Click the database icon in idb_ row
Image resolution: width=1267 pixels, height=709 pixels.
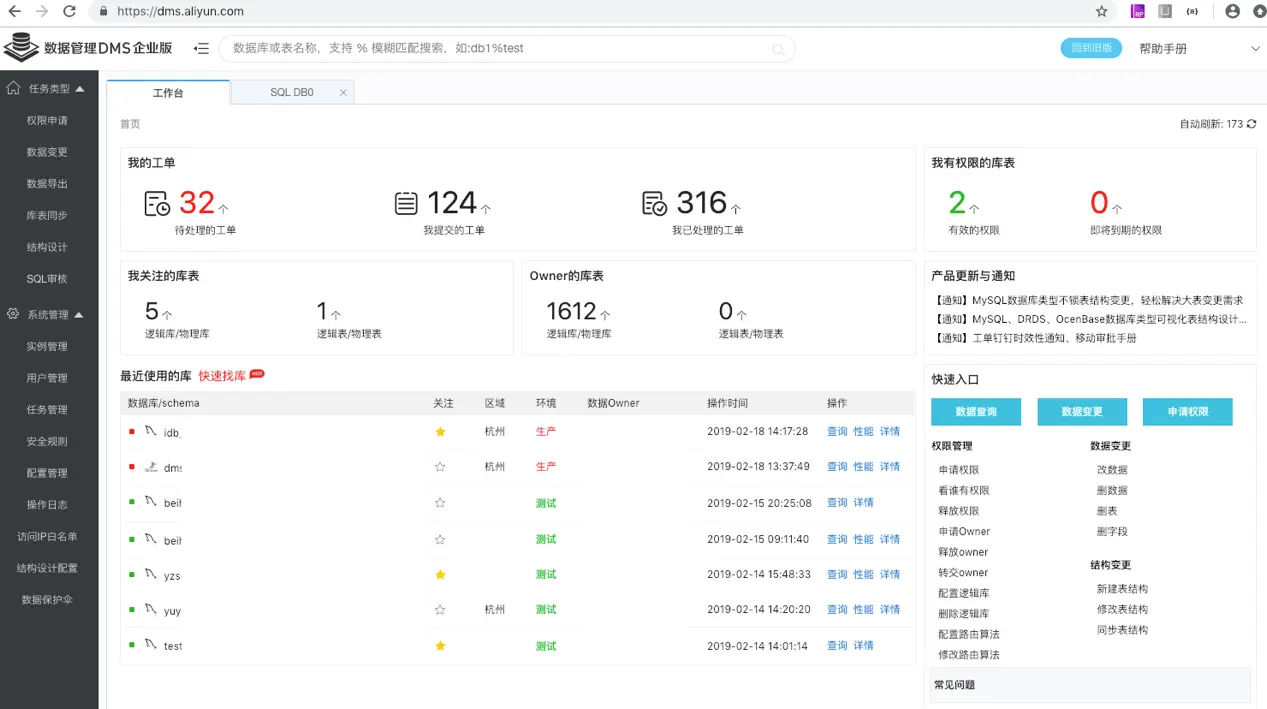151,431
